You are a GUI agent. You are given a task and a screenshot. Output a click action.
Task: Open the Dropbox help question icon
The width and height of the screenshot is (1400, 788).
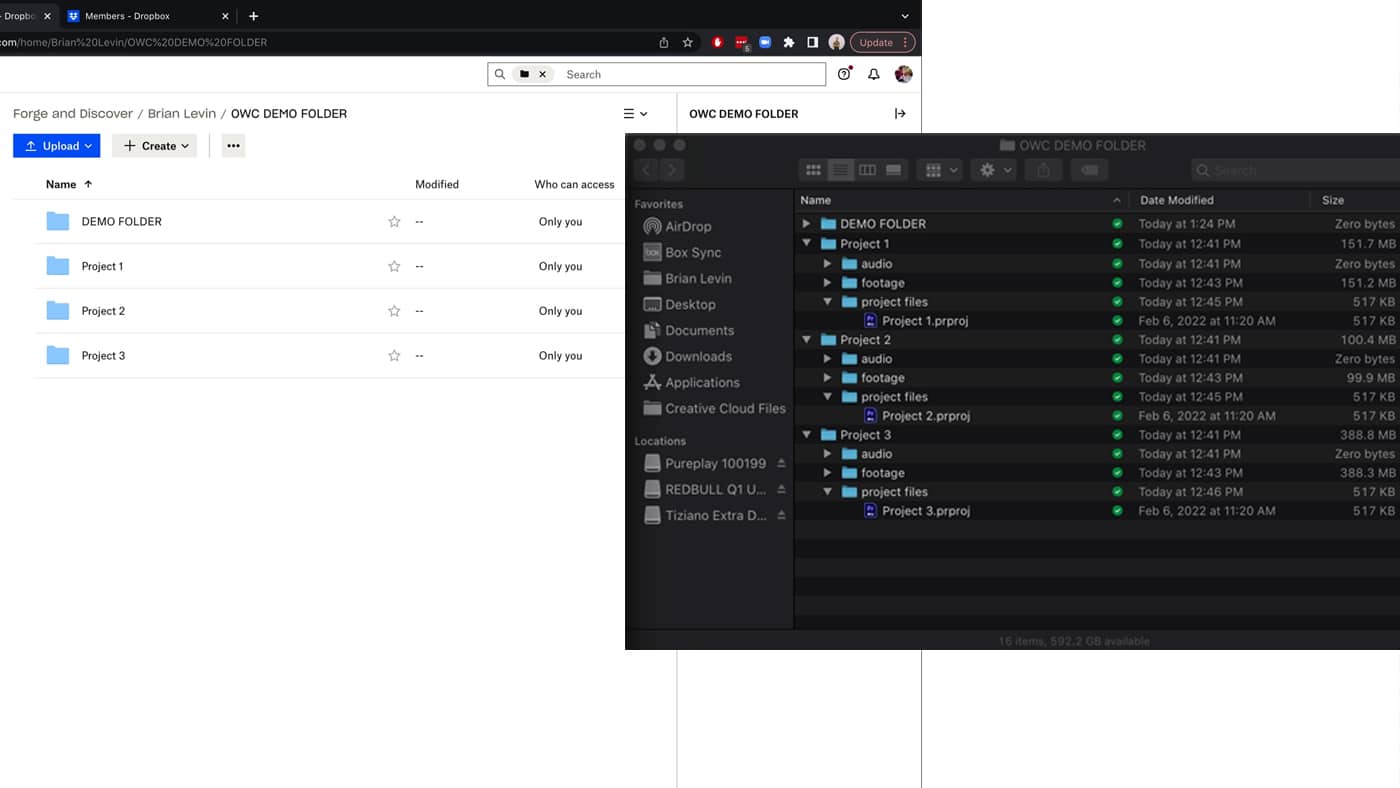pos(844,74)
